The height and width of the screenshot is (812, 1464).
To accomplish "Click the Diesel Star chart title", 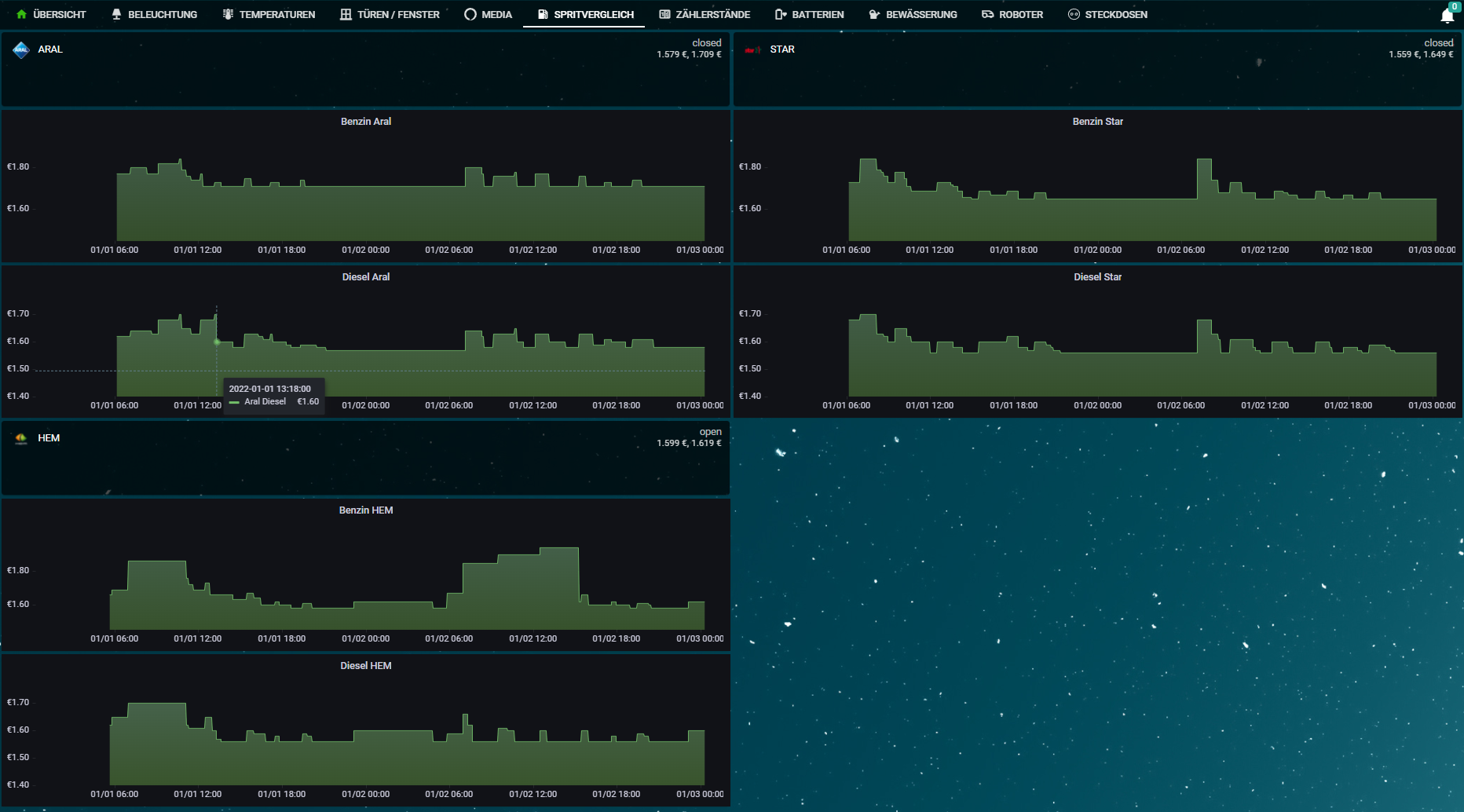I will click(x=1098, y=277).
